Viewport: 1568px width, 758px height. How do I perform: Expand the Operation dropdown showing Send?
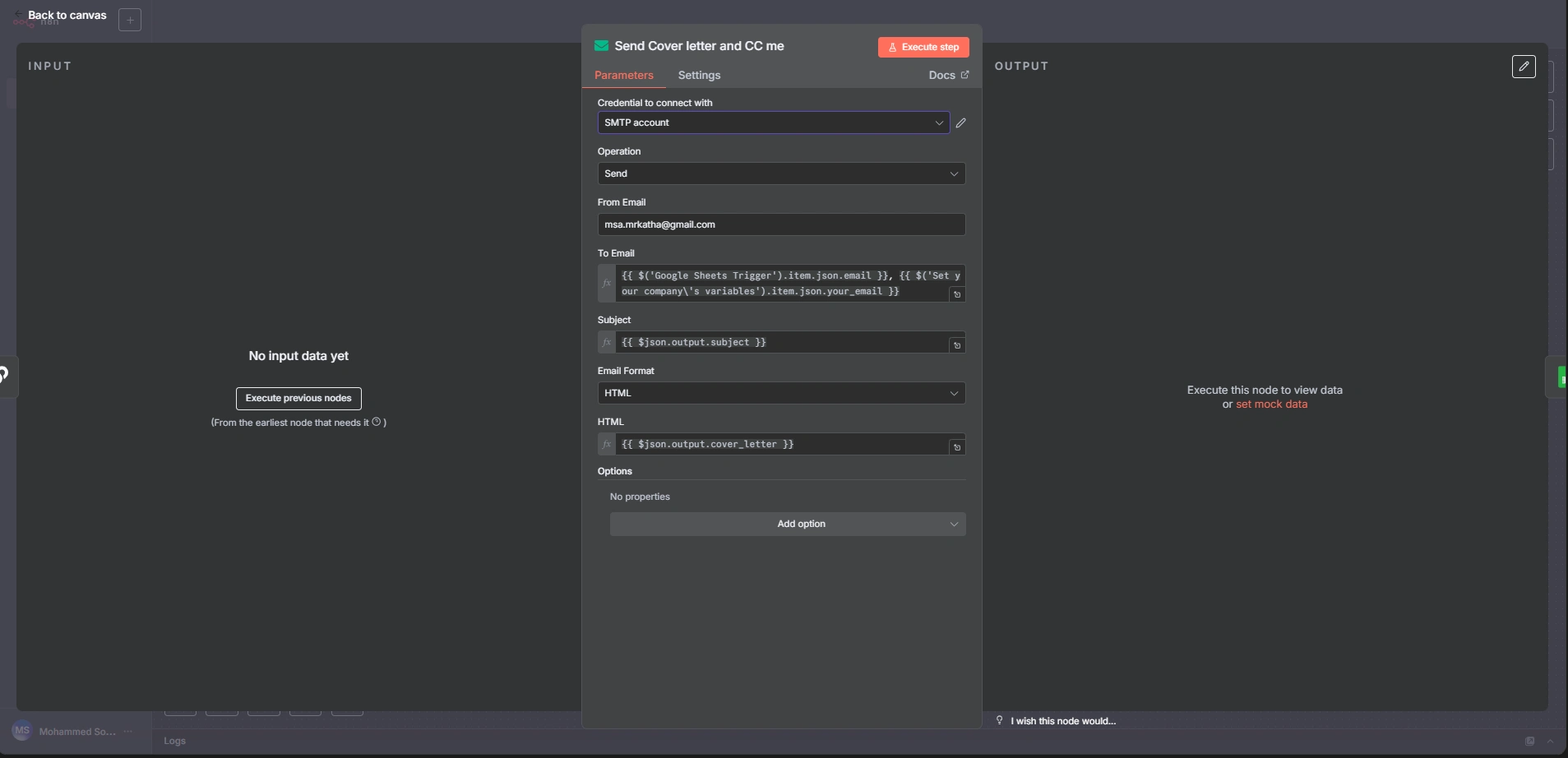781,173
